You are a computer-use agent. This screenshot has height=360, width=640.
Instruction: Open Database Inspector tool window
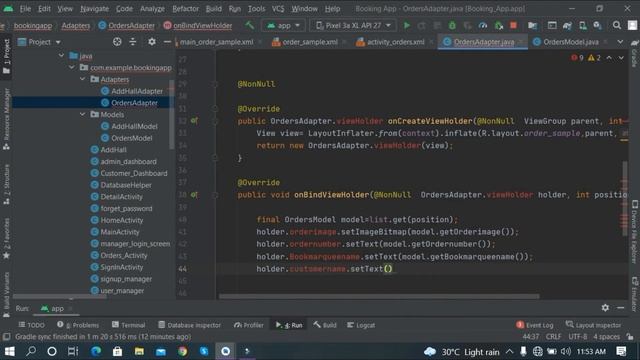click(189, 325)
